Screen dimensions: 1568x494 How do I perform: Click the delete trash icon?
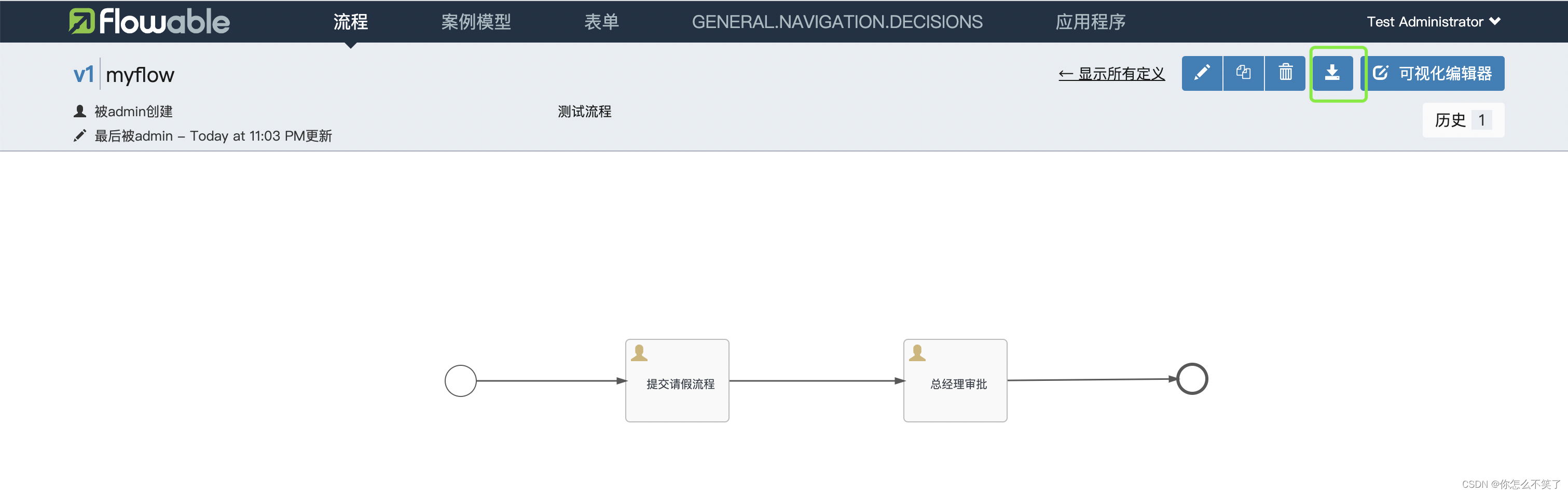pyautogui.click(x=1285, y=73)
